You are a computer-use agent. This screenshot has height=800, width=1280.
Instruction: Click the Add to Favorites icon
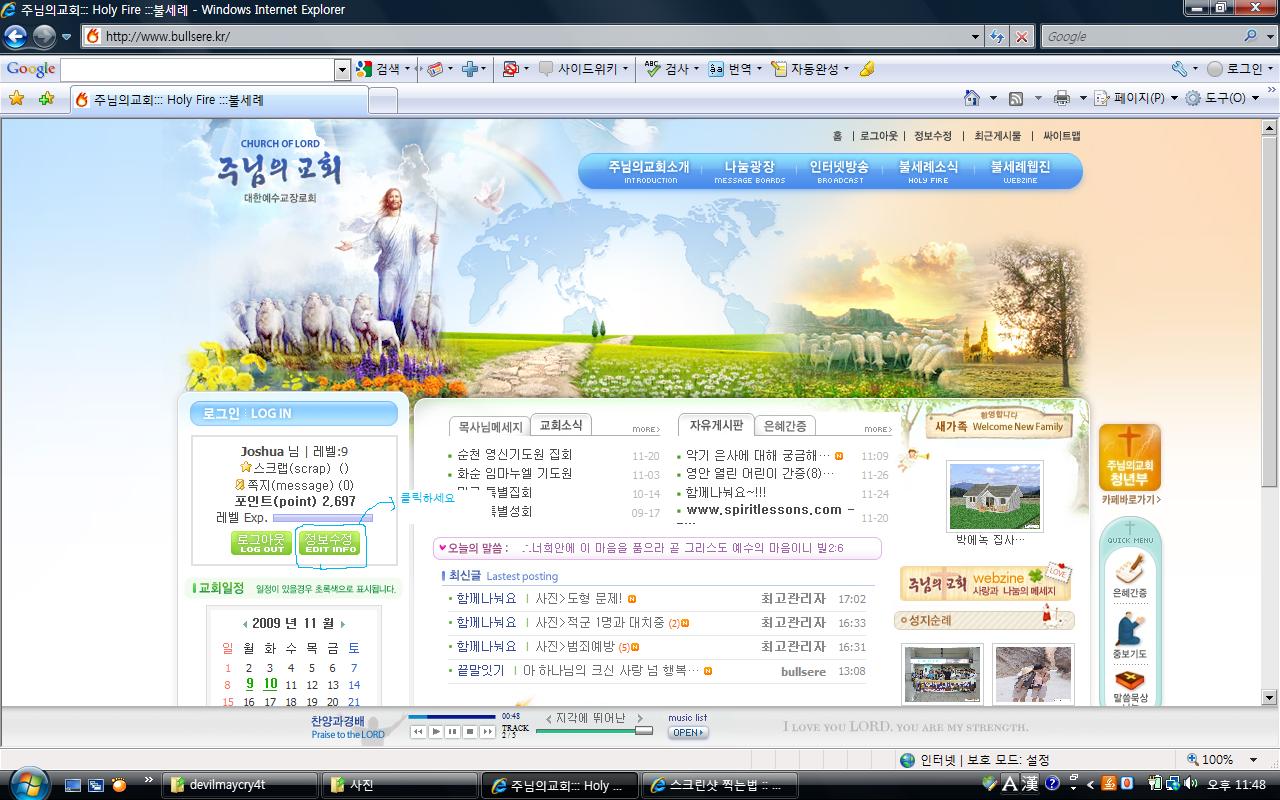(46, 98)
